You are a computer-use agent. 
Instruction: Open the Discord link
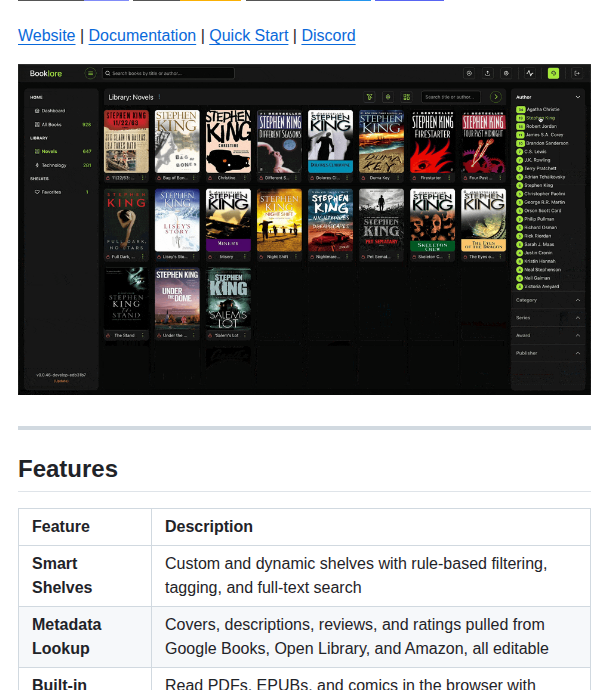(328, 36)
